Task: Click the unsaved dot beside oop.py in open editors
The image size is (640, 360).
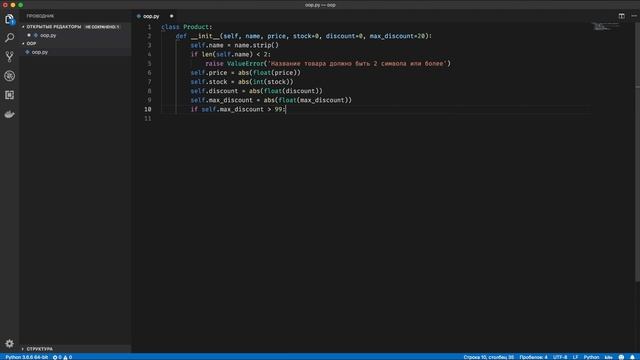Action: coord(29,35)
